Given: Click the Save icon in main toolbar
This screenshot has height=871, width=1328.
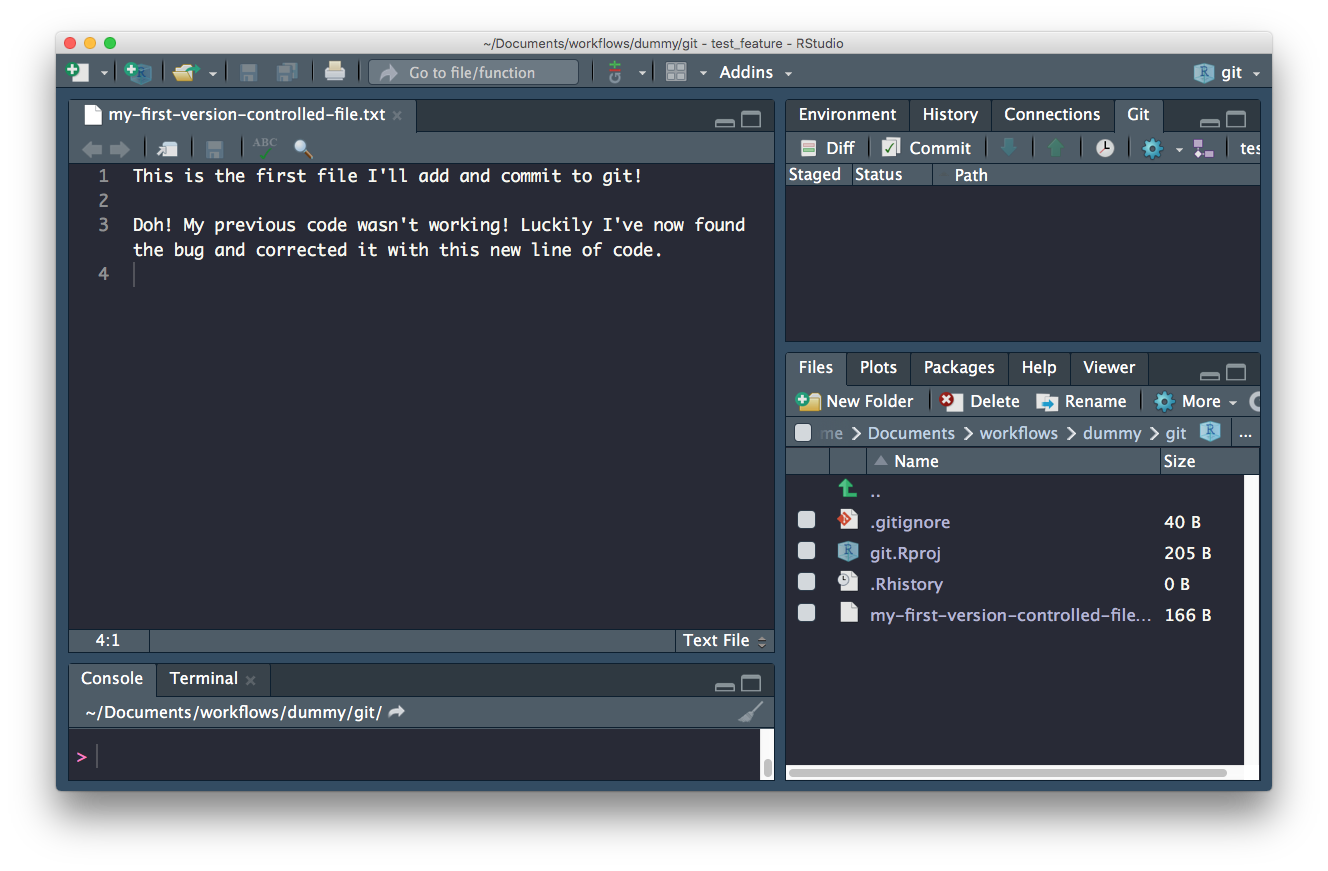Looking at the screenshot, I should [x=248, y=72].
